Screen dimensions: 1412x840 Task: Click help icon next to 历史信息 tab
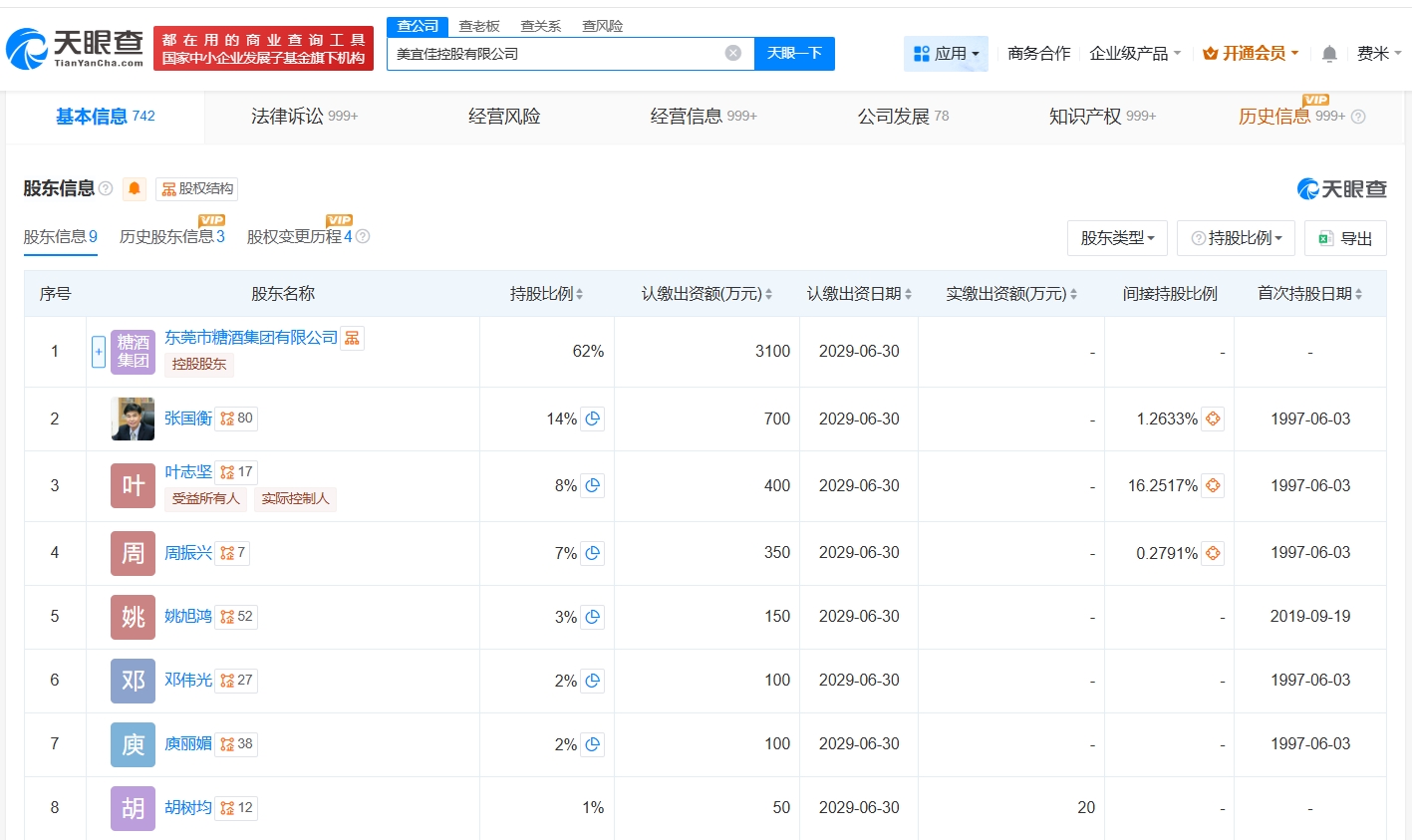tap(1357, 117)
